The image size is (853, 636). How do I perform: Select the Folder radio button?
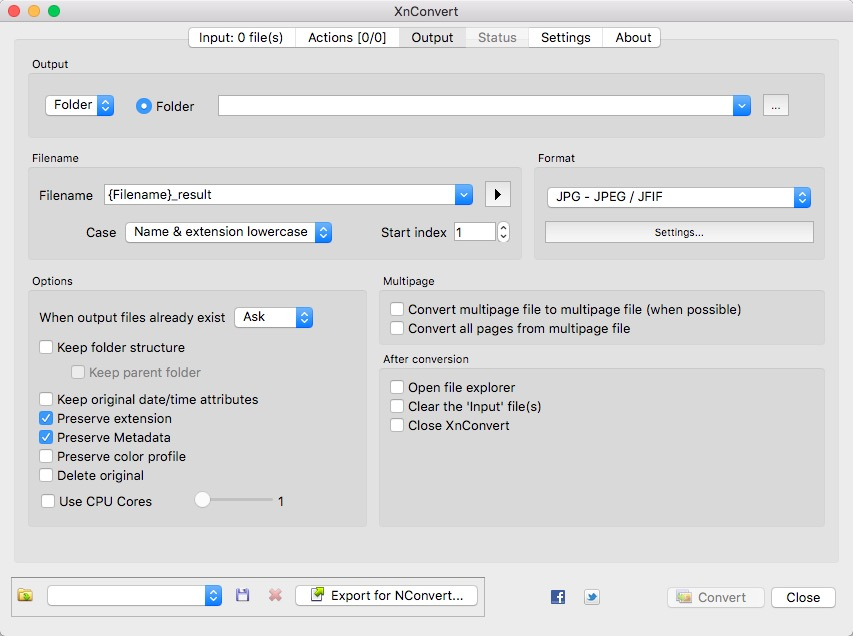click(x=144, y=106)
